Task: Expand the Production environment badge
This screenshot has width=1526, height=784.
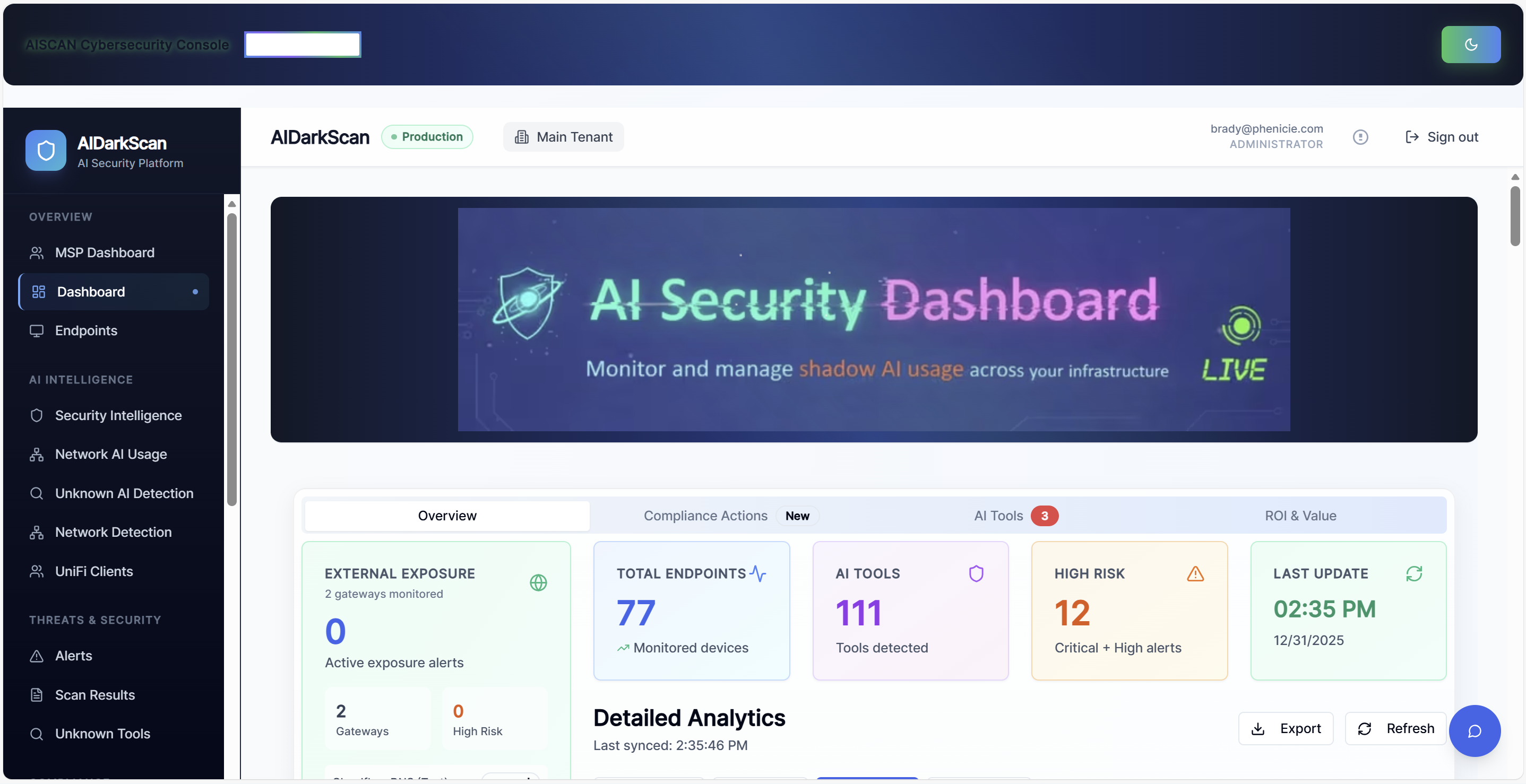Action: 427,137
